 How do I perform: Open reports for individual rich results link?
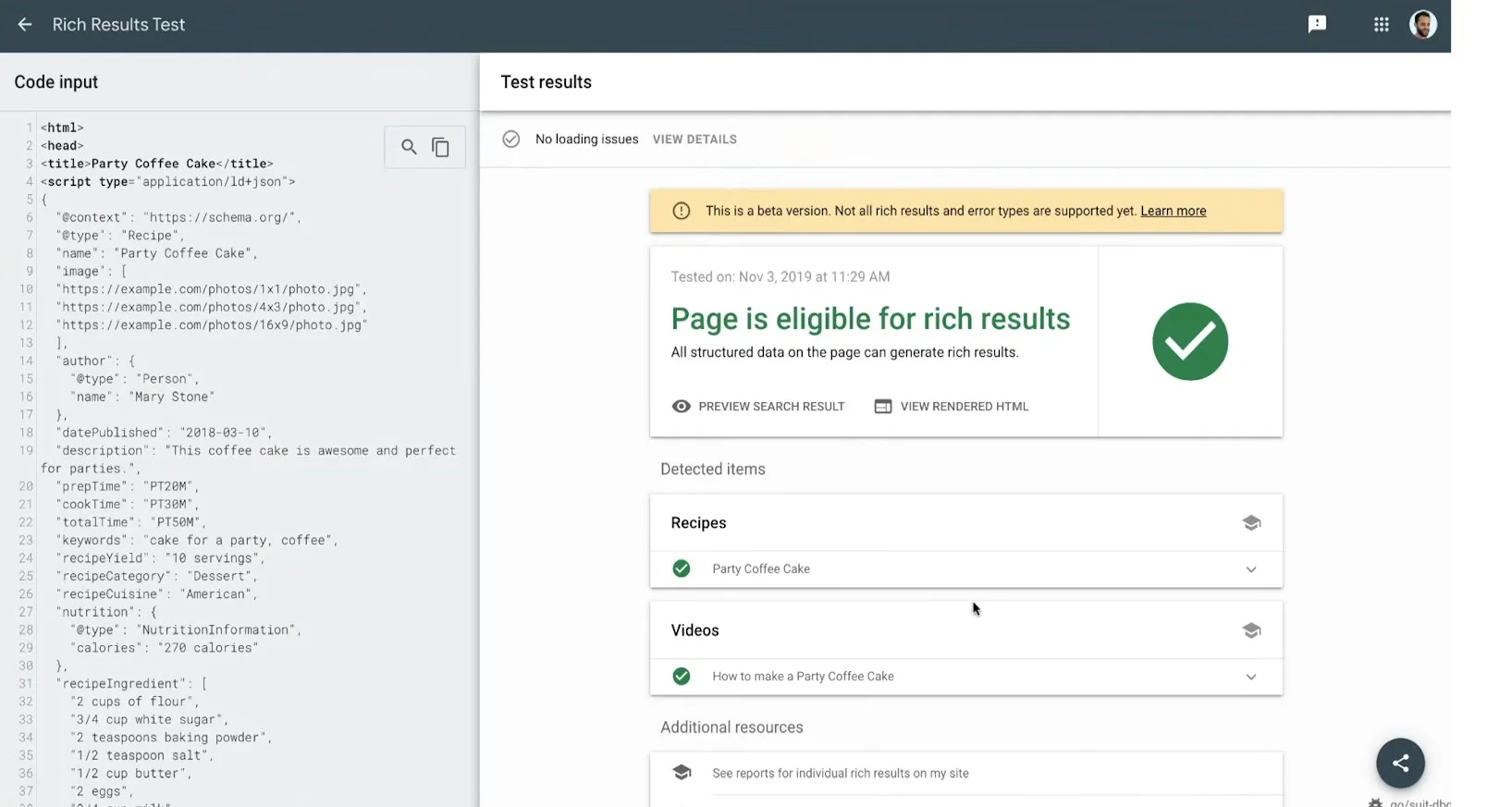(841, 774)
